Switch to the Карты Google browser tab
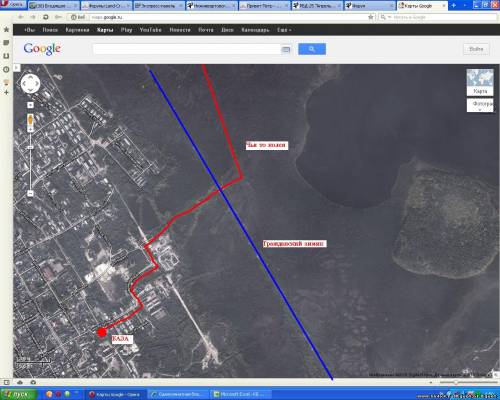 click(x=422, y=5)
